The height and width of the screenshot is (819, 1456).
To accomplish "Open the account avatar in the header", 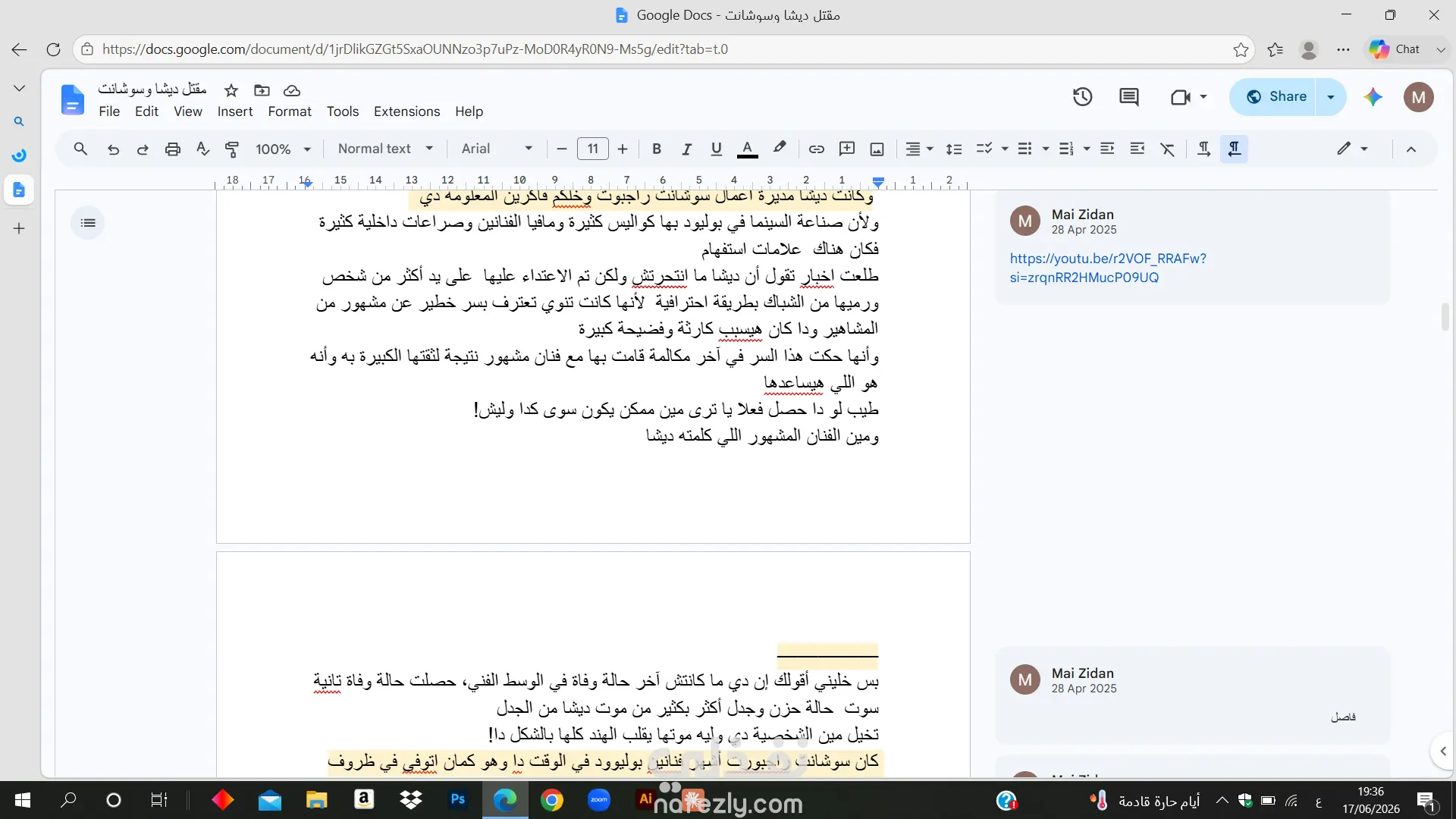I will pyautogui.click(x=1419, y=97).
